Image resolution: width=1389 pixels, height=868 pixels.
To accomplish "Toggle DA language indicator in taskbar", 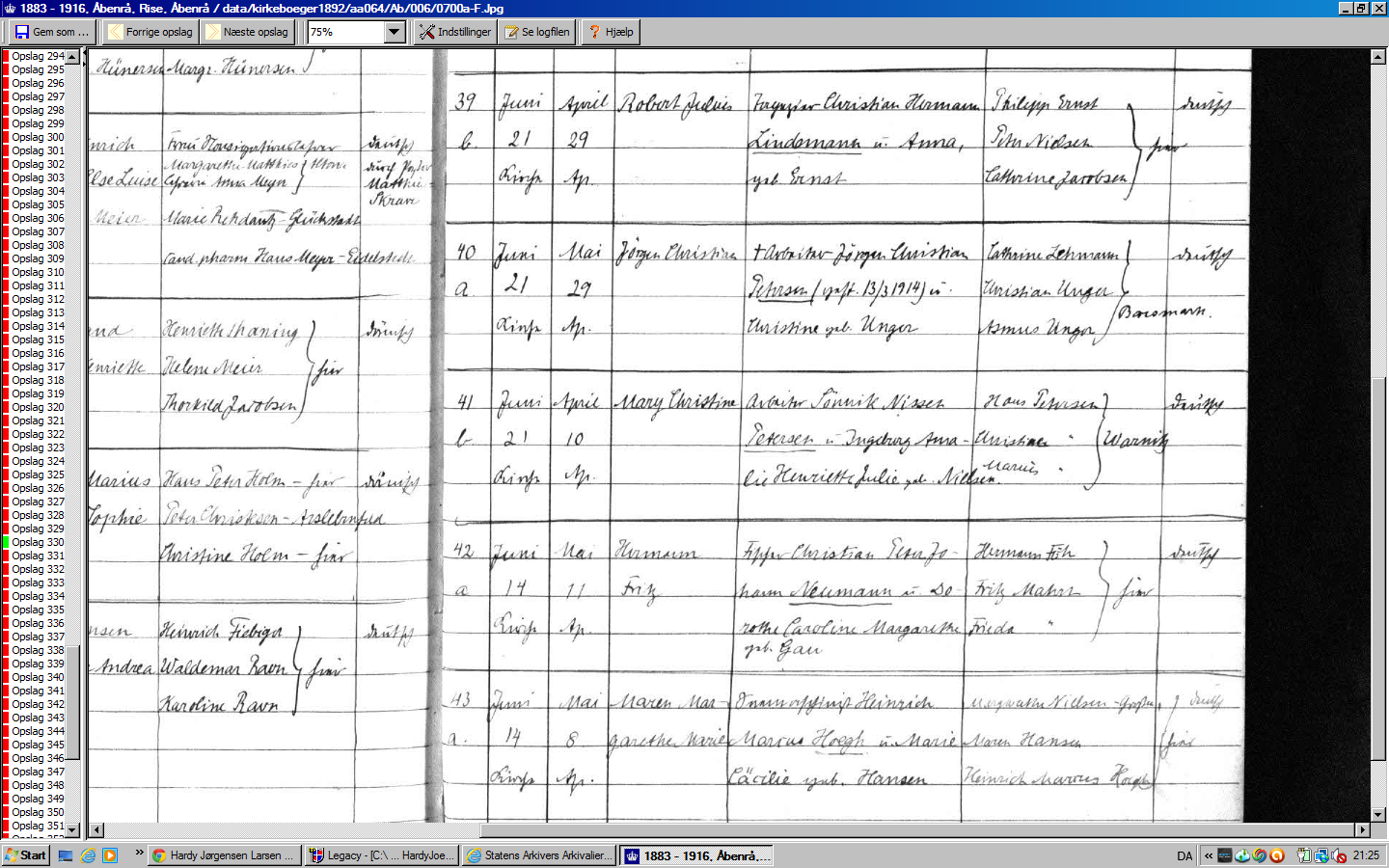I will click(1185, 855).
